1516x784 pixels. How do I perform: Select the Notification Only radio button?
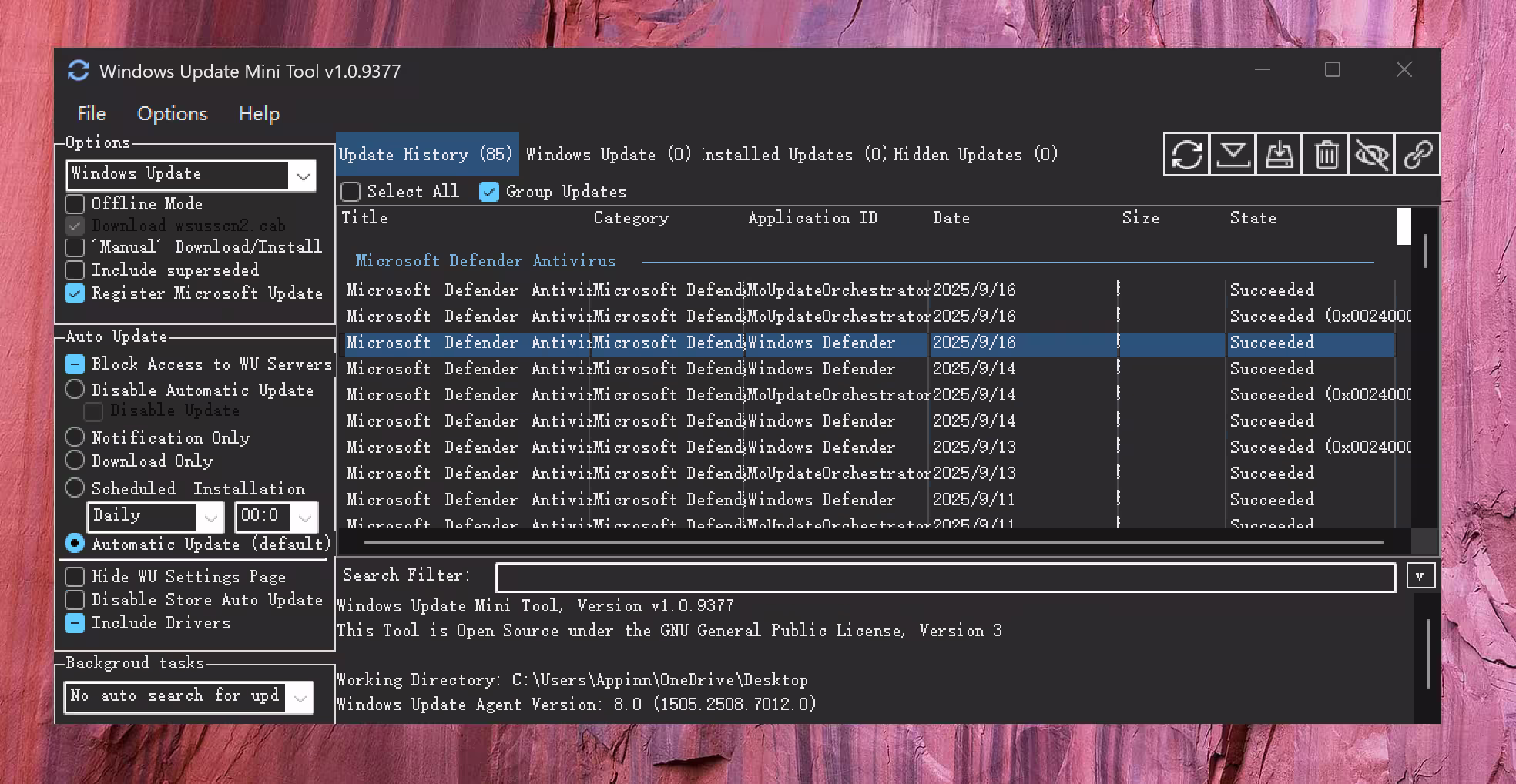[75, 437]
